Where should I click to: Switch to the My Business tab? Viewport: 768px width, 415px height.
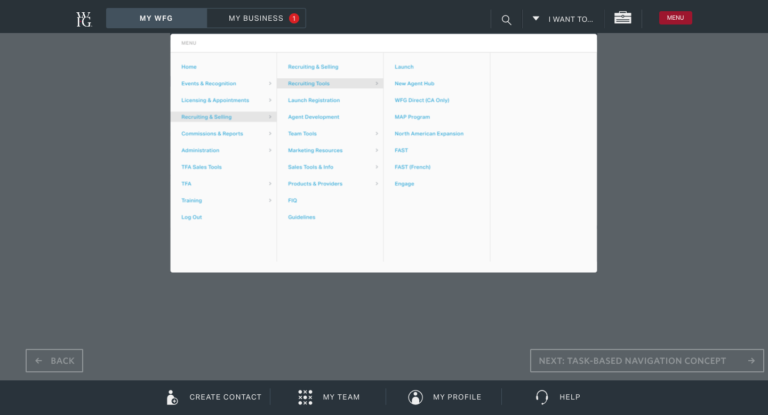256,18
